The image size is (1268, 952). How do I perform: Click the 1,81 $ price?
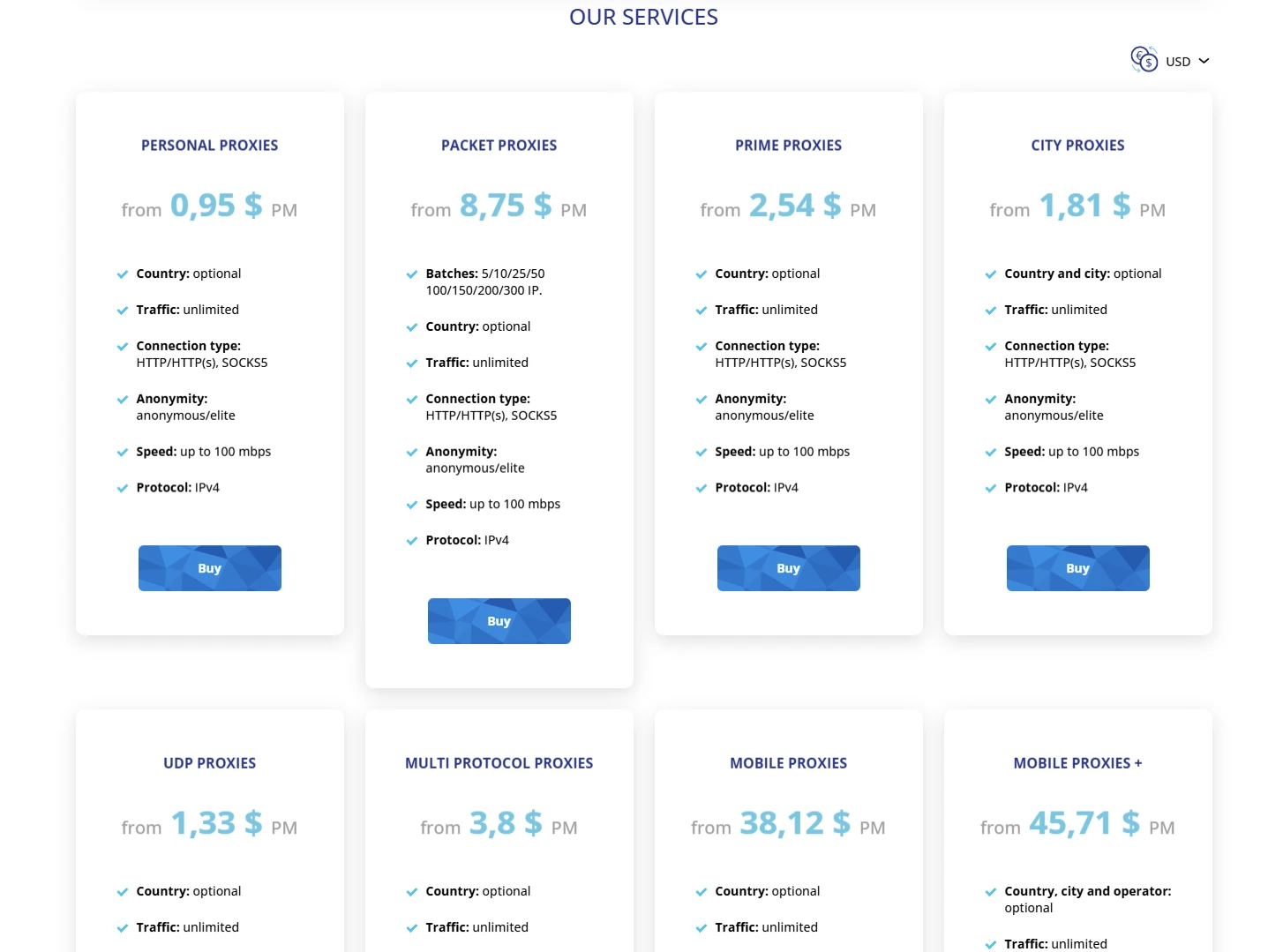point(1084,206)
